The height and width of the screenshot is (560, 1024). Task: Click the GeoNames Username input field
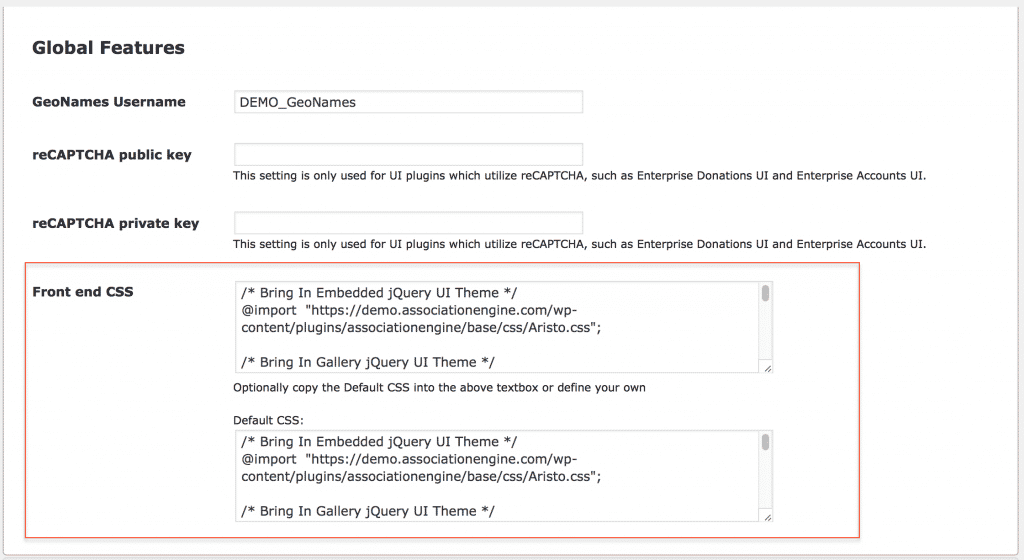tap(408, 102)
